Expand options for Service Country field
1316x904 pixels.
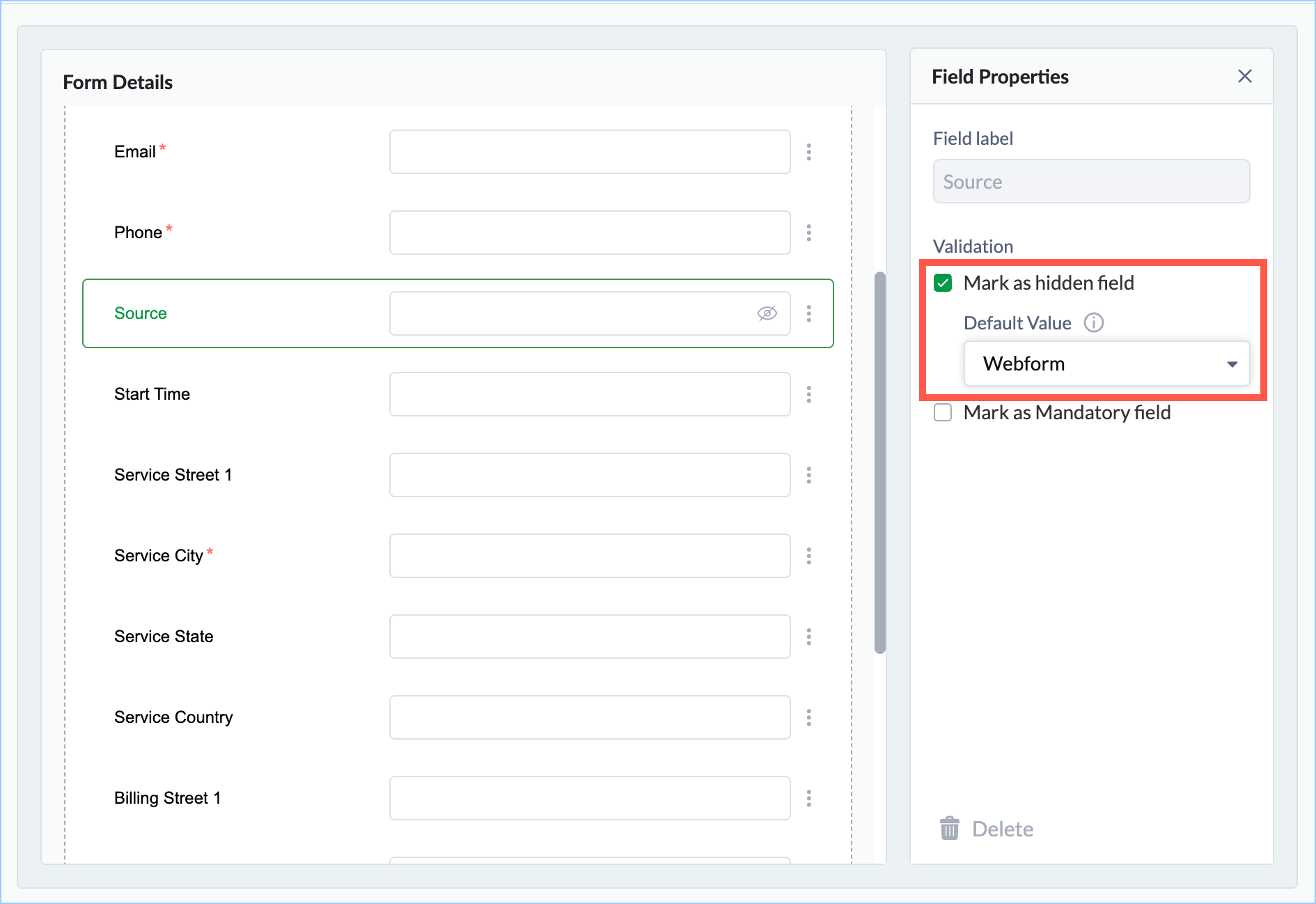(x=808, y=717)
